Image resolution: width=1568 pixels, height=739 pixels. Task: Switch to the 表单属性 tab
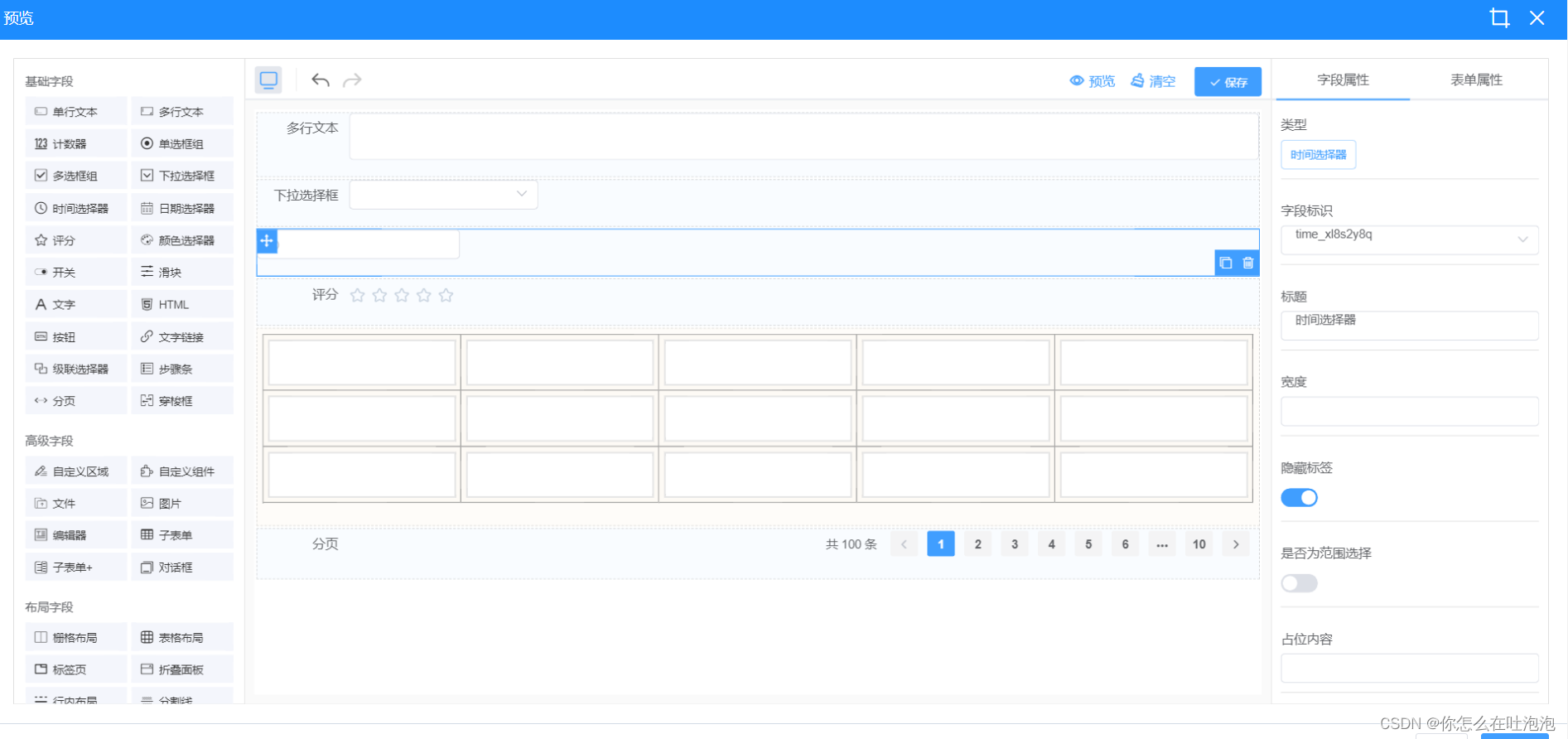[x=1476, y=80]
